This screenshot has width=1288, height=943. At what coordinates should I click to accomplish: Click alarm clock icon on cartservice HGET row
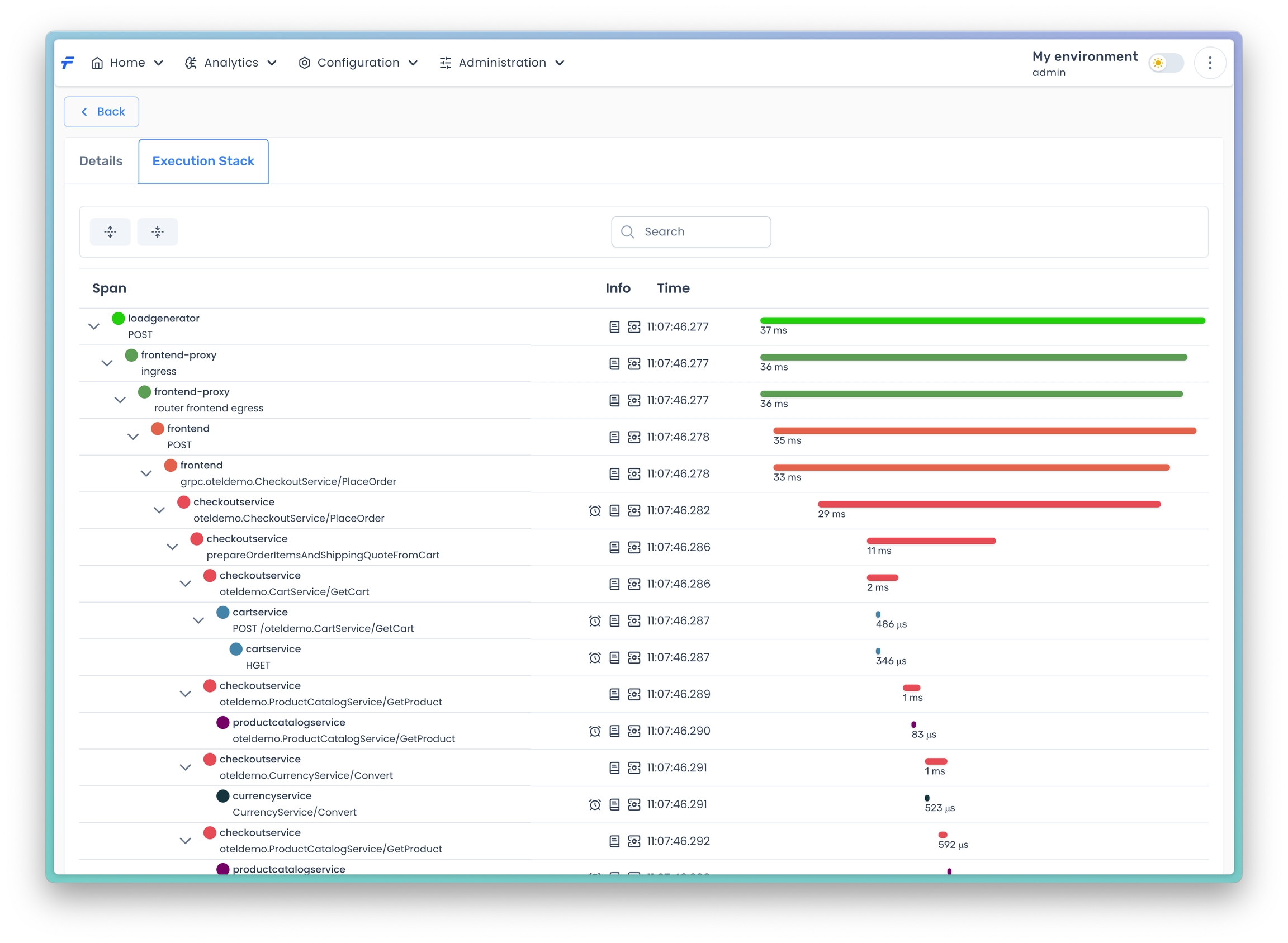(x=594, y=657)
